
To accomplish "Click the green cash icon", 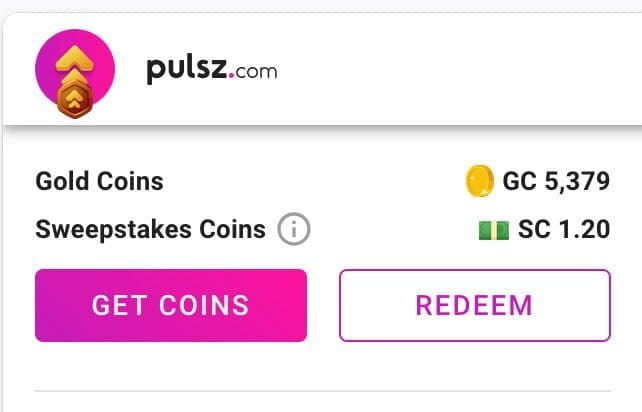I will coord(494,230).
